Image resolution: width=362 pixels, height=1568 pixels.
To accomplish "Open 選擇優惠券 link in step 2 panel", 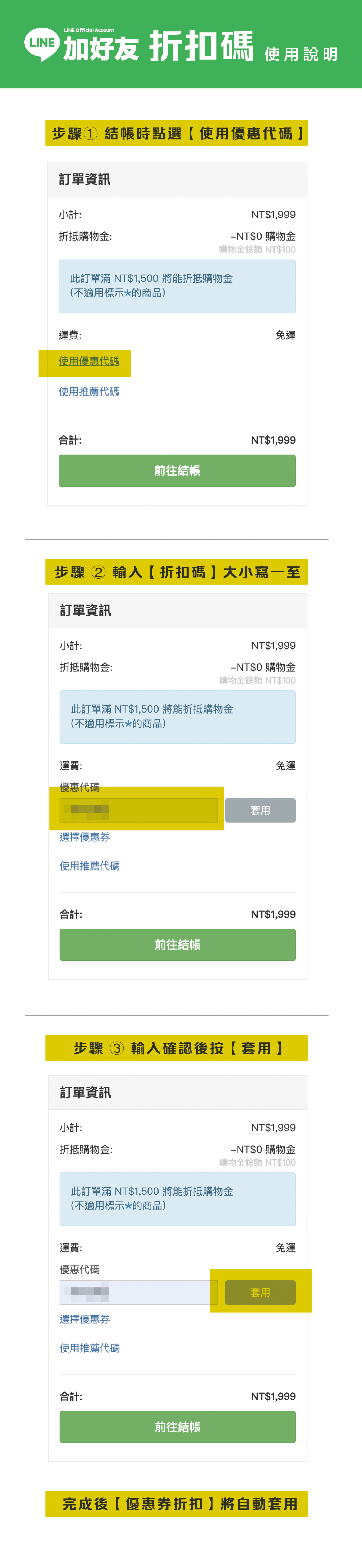I will (85, 837).
